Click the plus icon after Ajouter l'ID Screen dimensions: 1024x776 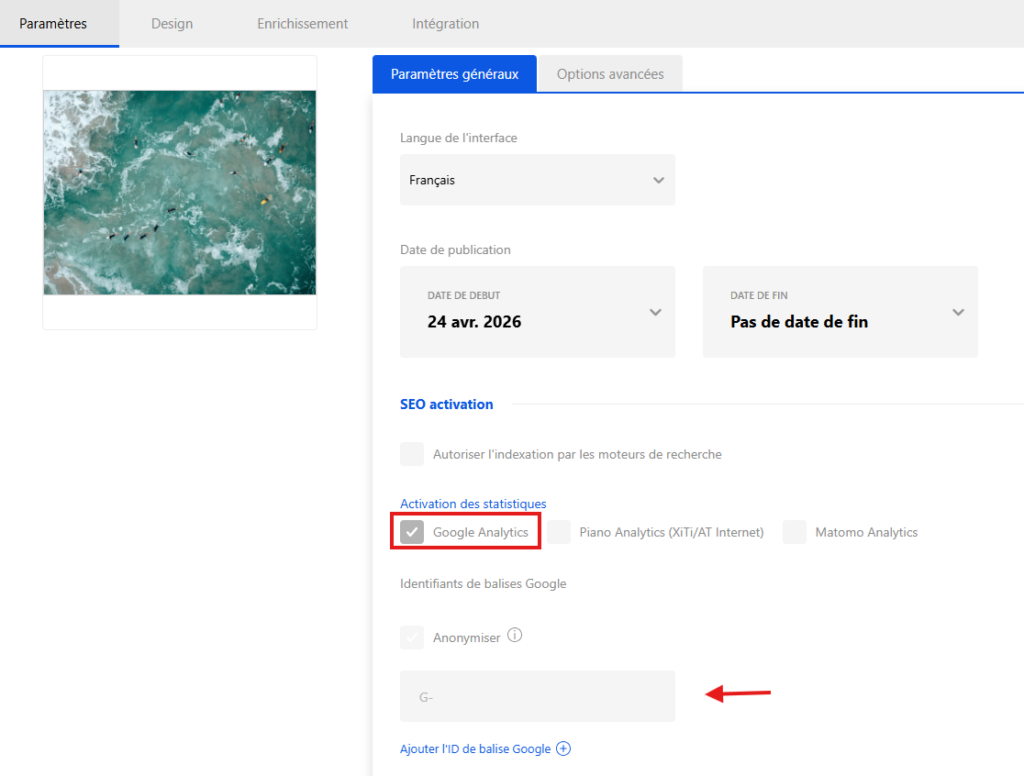pyautogui.click(x=563, y=749)
